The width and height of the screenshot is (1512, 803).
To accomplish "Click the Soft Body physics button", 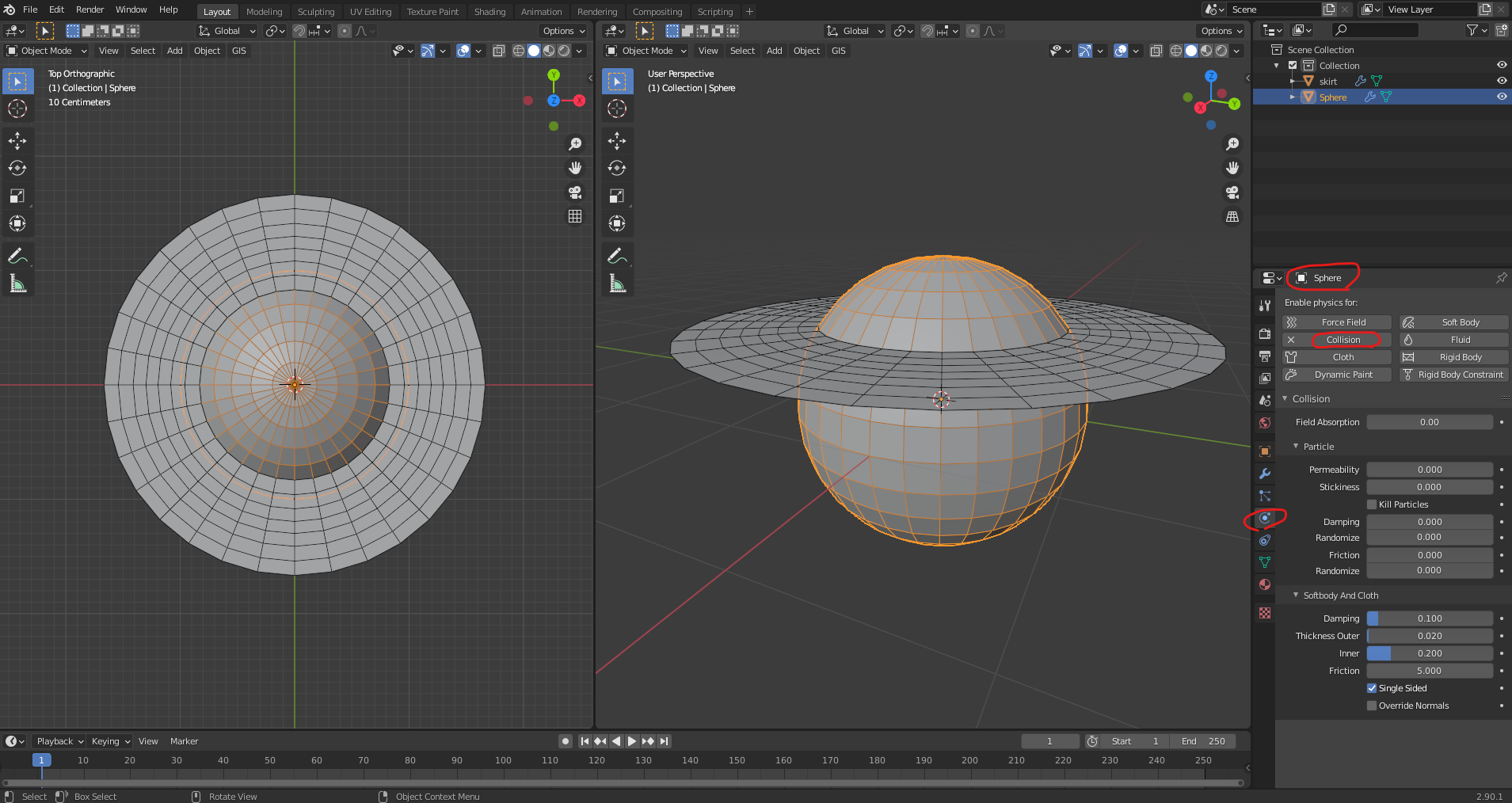I will pyautogui.click(x=1460, y=322).
